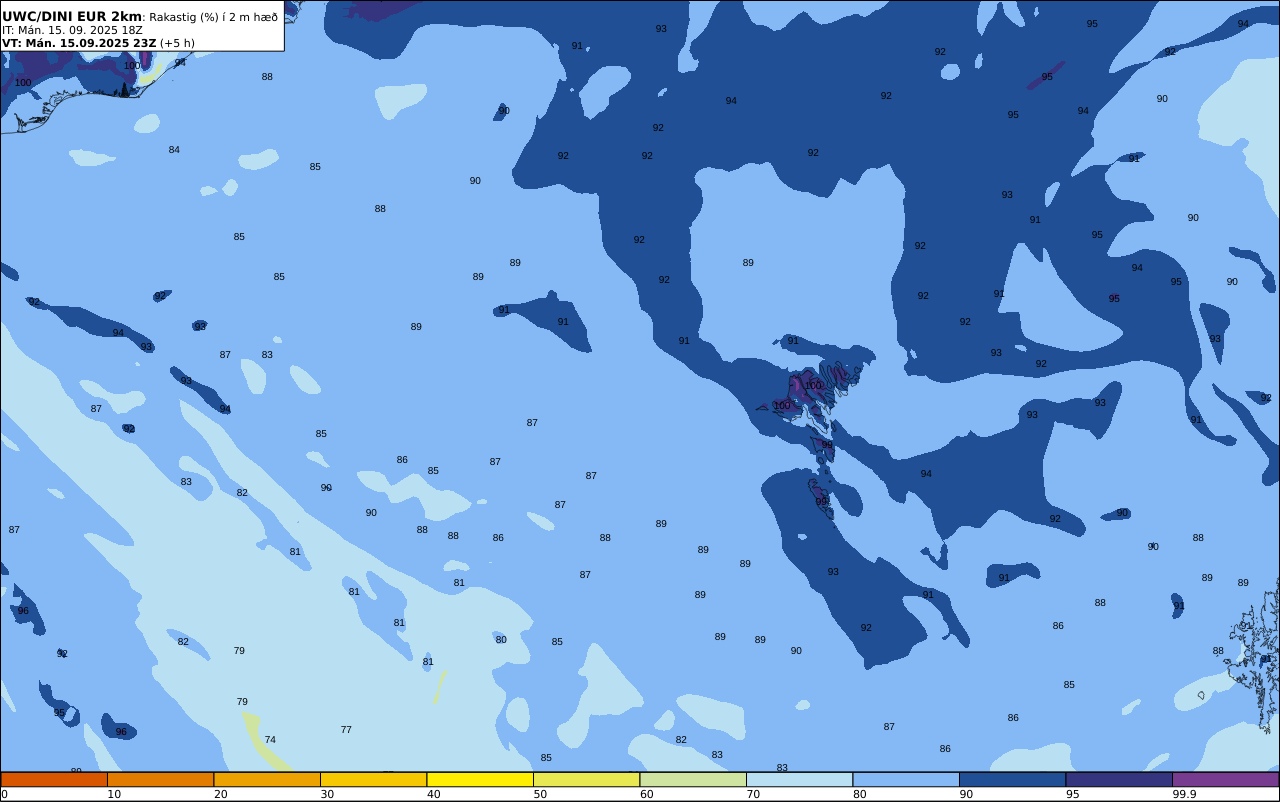This screenshot has width=1280, height=802.
Task: Select the pale blue 70–80 legend swatch
Action: (799, 779)
